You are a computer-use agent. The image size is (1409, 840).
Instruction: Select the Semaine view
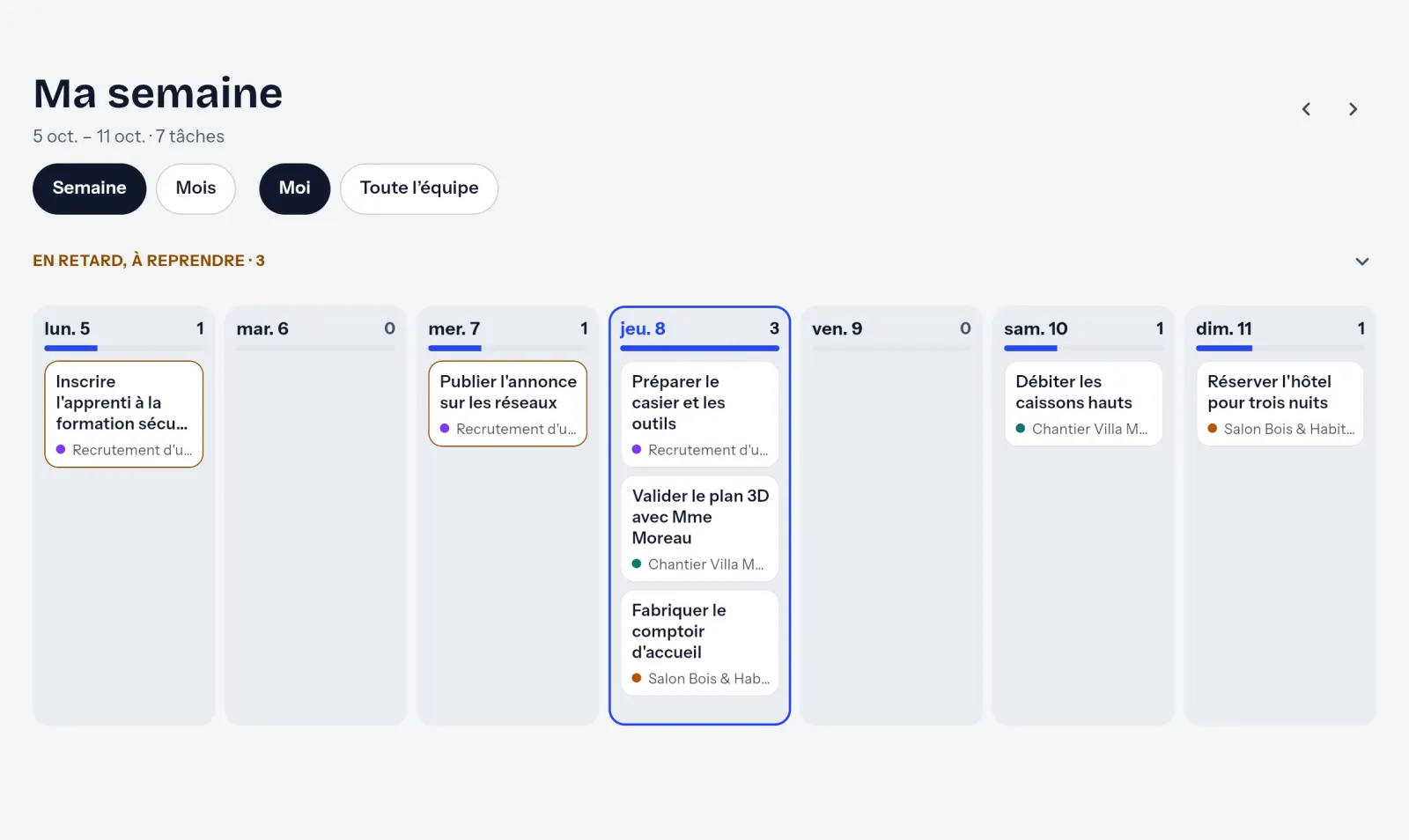point(90,188)
